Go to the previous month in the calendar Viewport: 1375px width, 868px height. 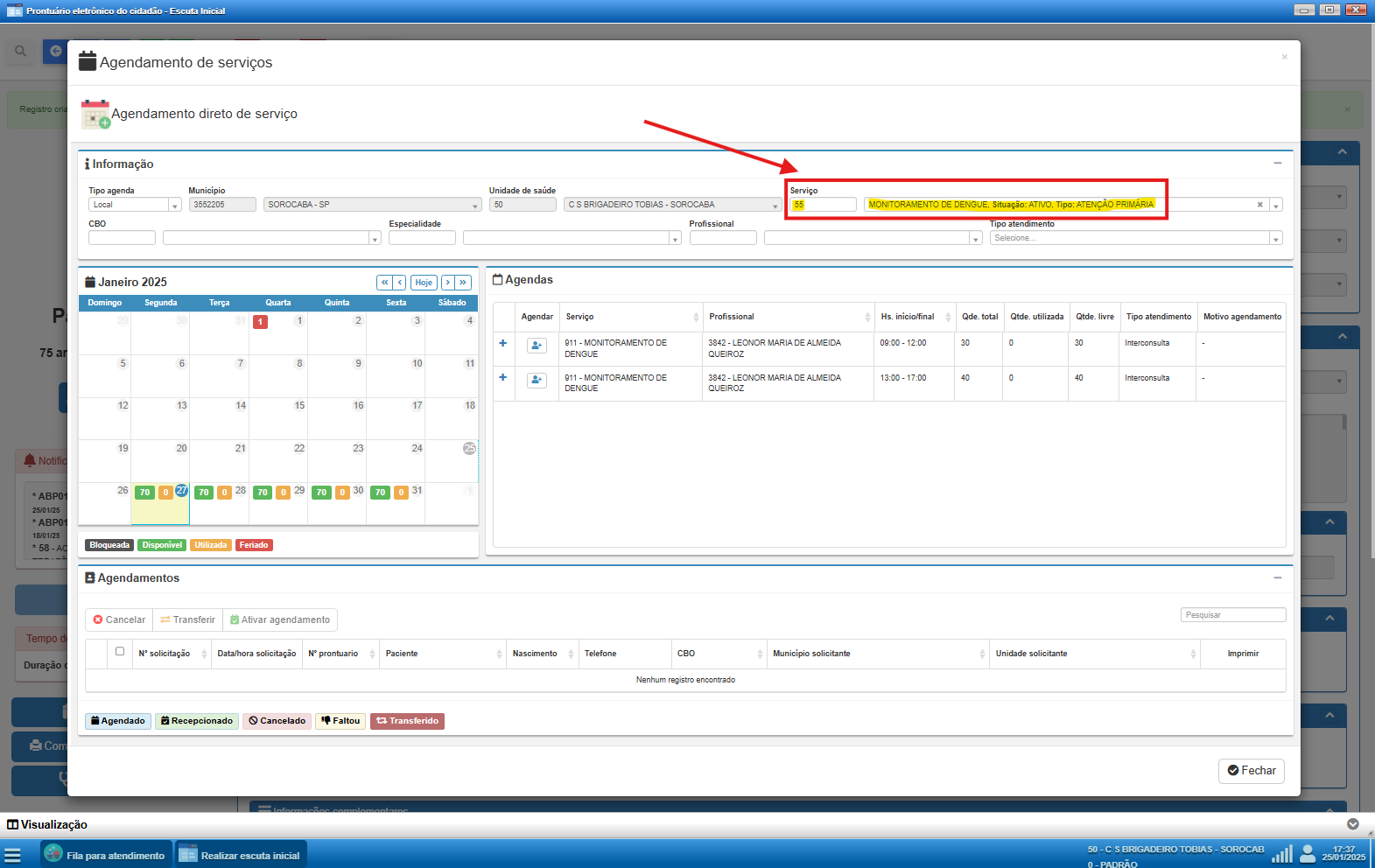[x=400, y=283]
